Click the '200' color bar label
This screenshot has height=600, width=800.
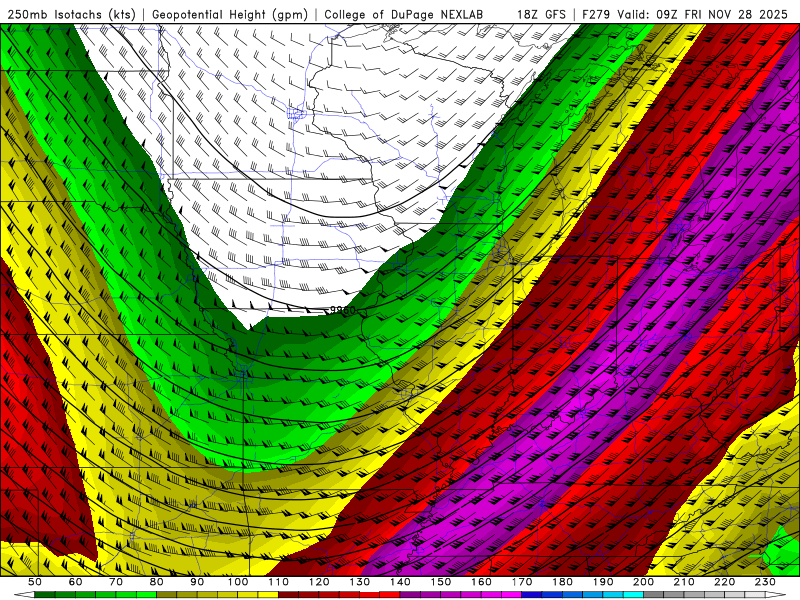644,582
